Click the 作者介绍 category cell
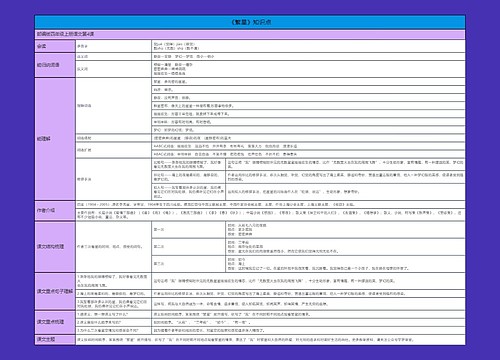This screenshot has height=360, width=500. (x=55, y=210)
